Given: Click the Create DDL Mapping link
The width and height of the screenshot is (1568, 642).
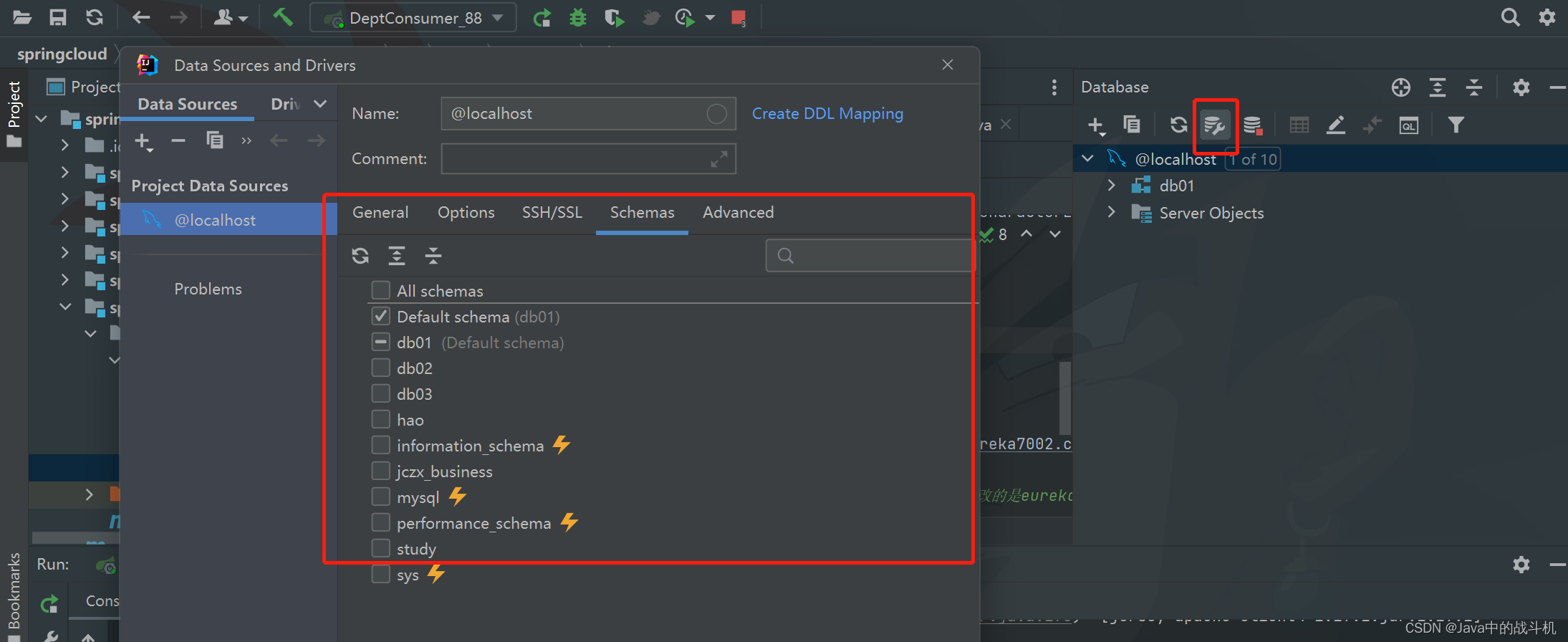Looking at the screenshot, I should pos(827,114).
